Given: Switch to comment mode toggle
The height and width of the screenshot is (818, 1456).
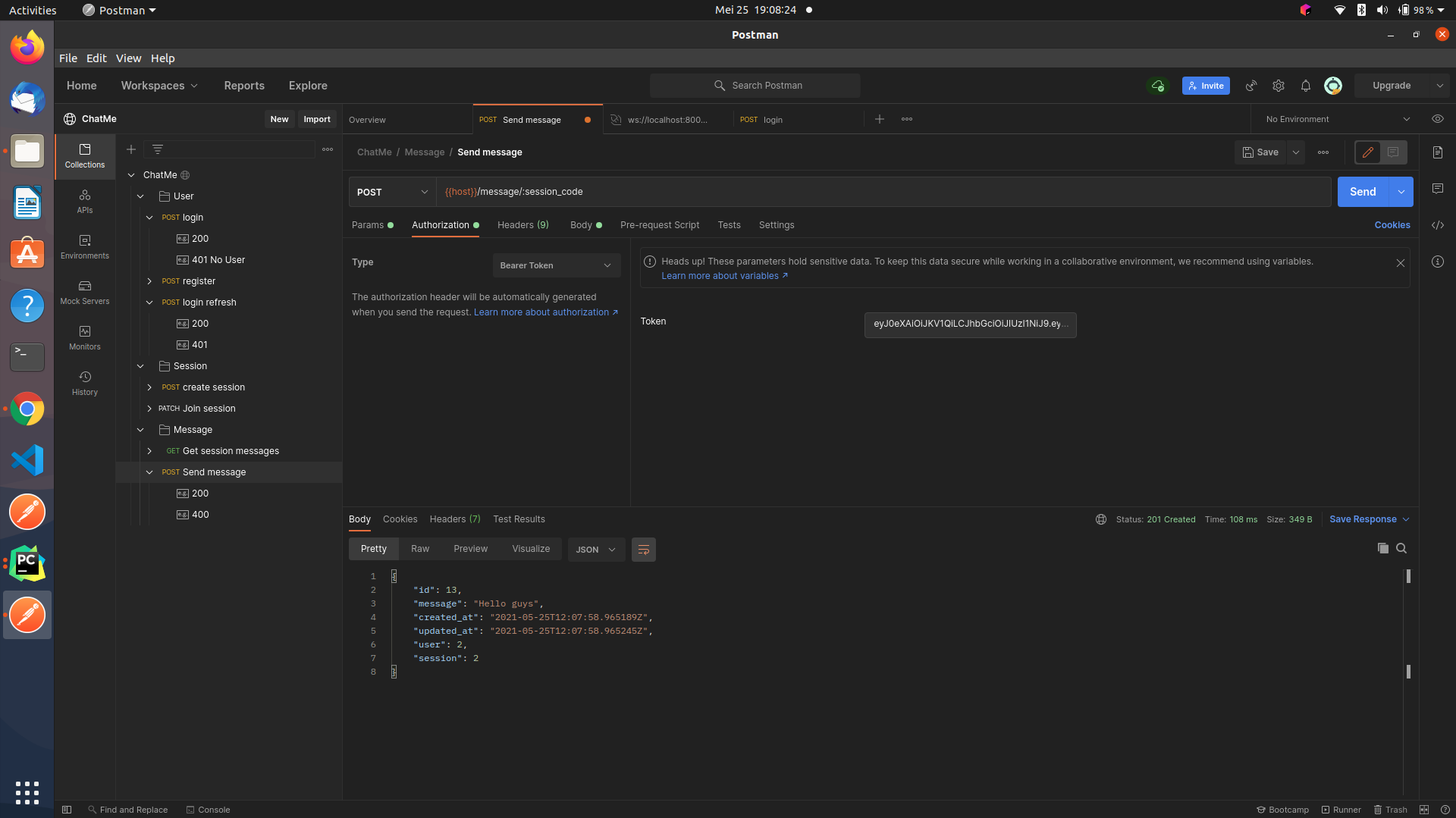Looking at the screenshot, I should click(x=1394, y=152).
